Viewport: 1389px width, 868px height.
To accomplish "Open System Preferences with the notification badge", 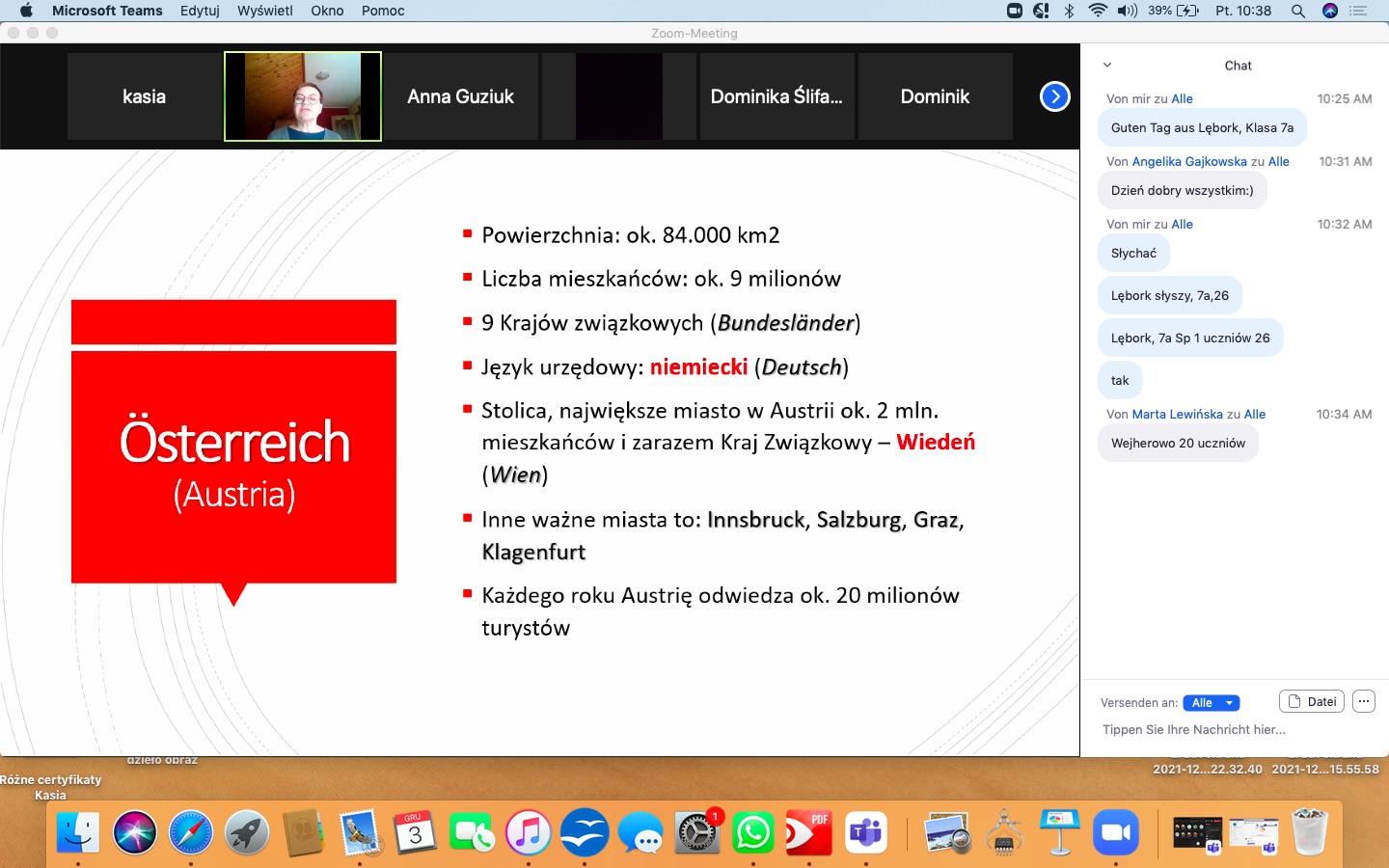I will click(x=696, y=832).
